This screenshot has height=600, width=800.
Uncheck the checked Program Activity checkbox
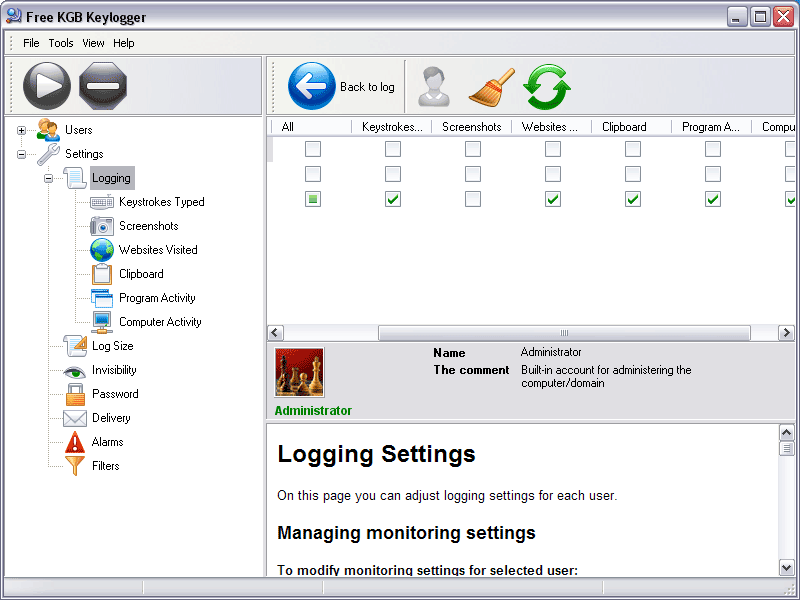[713, 199]
